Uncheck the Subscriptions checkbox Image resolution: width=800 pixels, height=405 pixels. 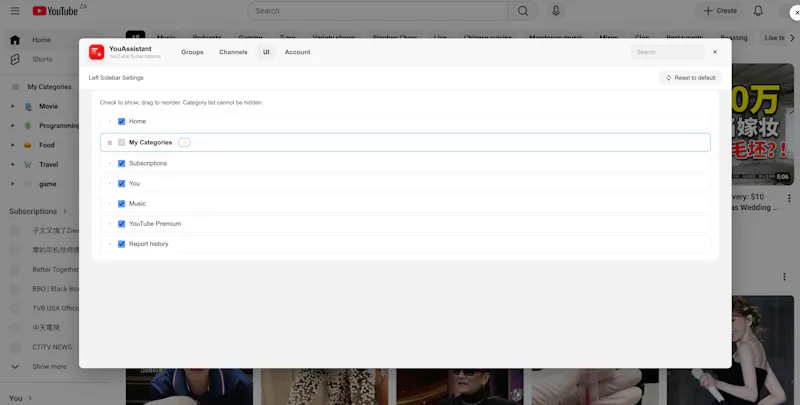(121, 163)
